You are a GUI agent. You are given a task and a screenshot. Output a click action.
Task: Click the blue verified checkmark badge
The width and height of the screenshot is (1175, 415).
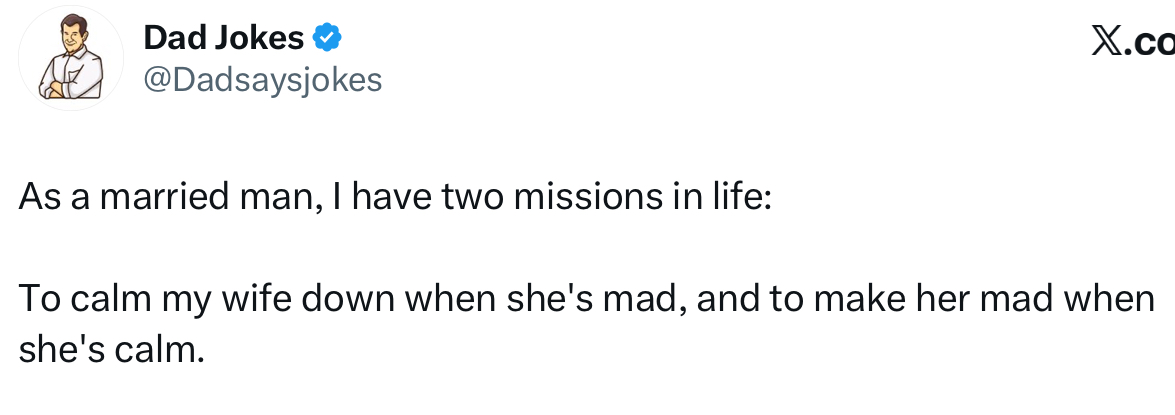click(x=327, y=37)
